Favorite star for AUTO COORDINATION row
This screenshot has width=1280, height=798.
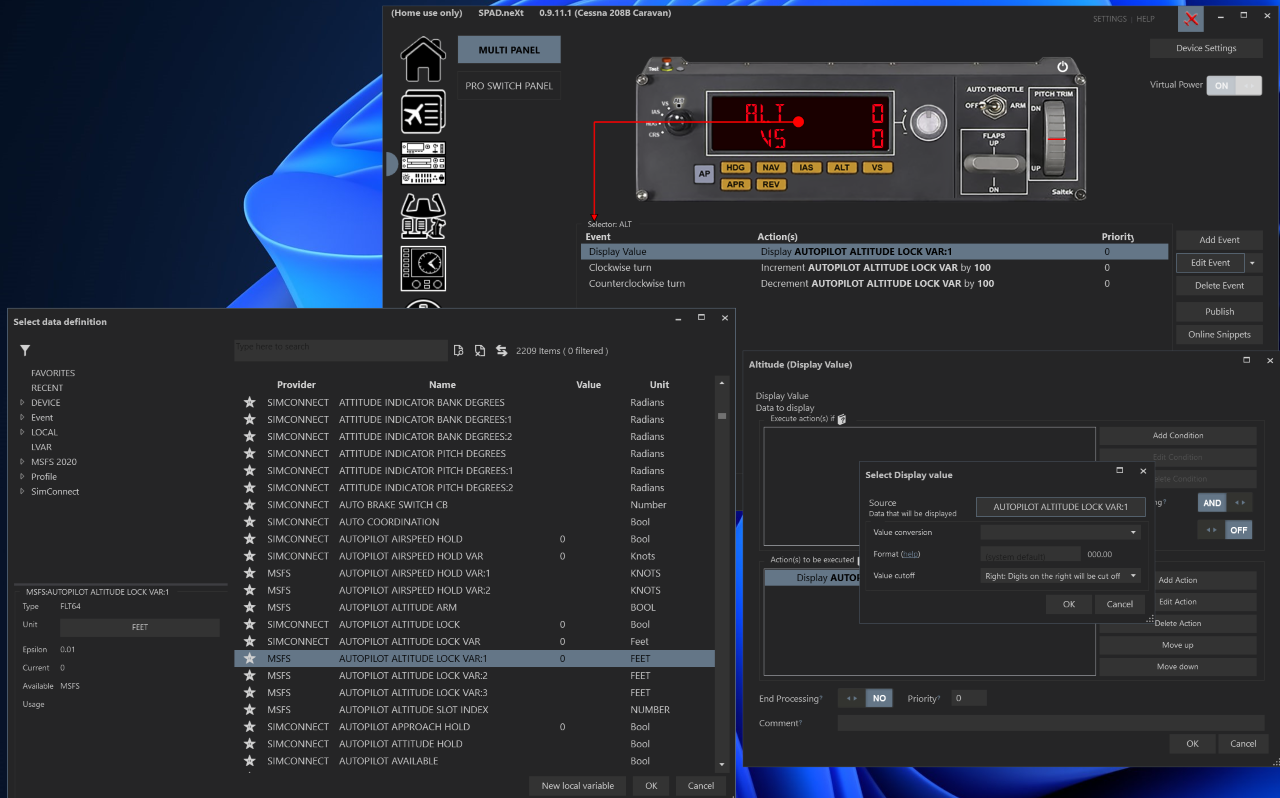(x=249, y=522)
